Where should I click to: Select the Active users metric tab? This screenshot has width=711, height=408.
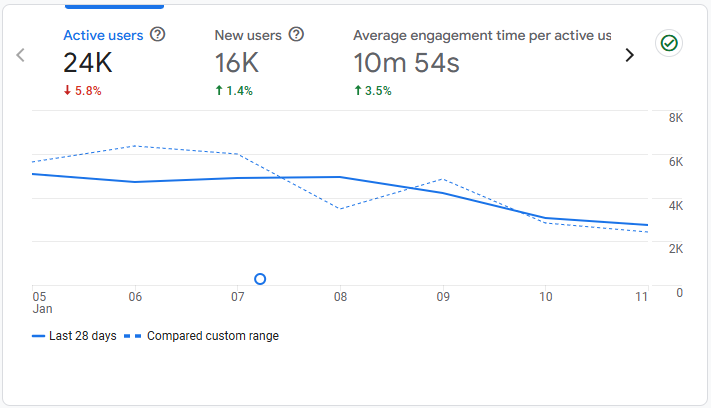pyautogui.click(x=103, y=35)
